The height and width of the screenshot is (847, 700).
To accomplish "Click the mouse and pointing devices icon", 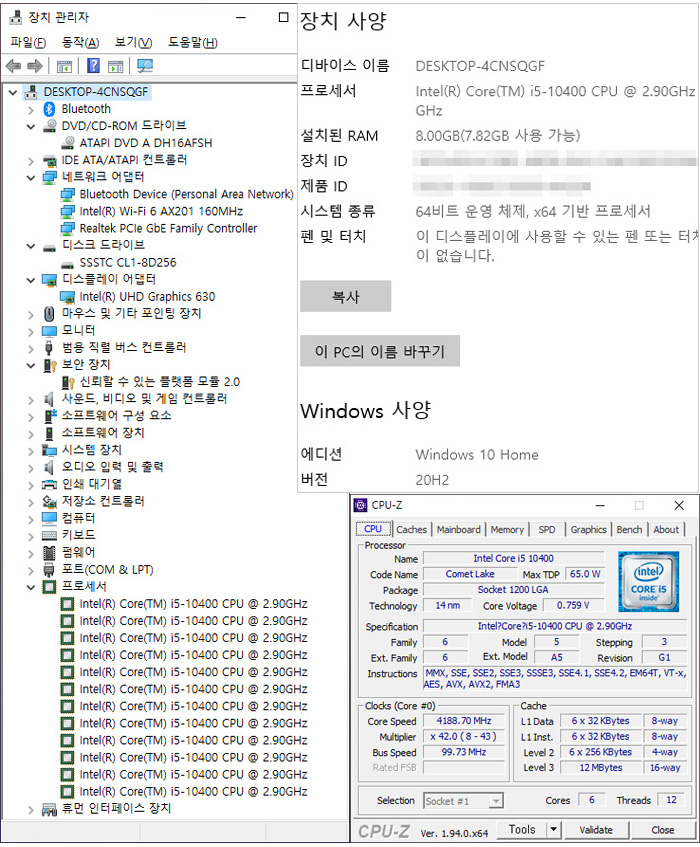I will (49, 313).
